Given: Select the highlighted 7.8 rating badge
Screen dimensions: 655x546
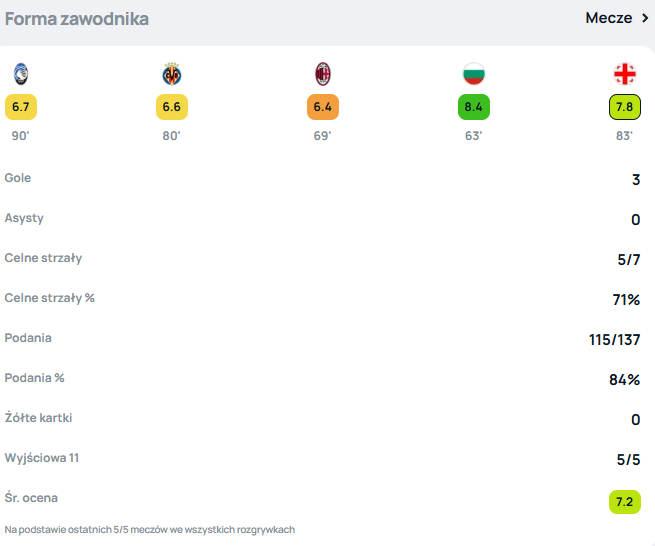Looking at the screenshot, I should 624,106.
